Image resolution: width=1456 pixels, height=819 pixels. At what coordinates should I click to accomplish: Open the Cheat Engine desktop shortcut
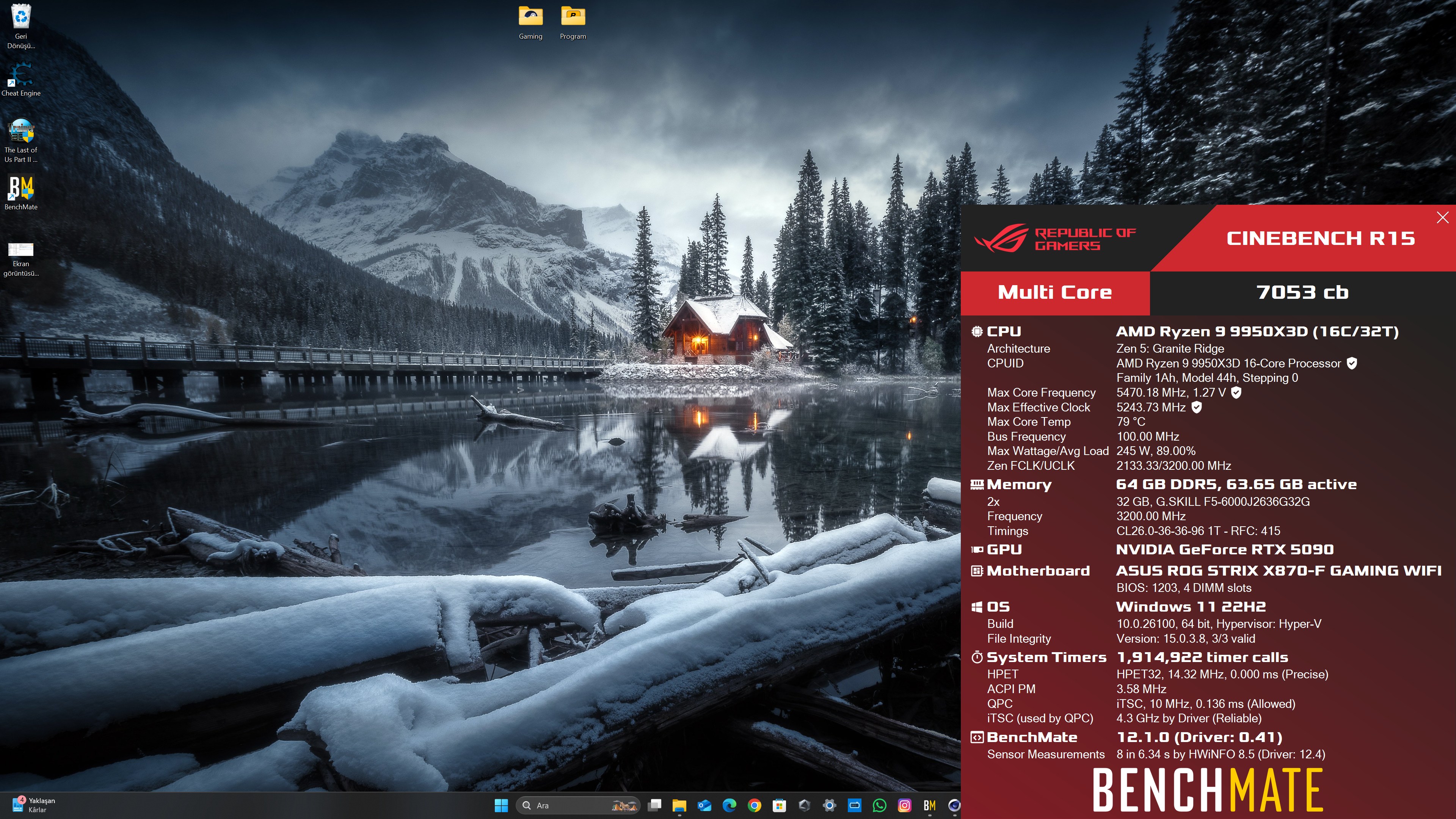click(21, 79)
